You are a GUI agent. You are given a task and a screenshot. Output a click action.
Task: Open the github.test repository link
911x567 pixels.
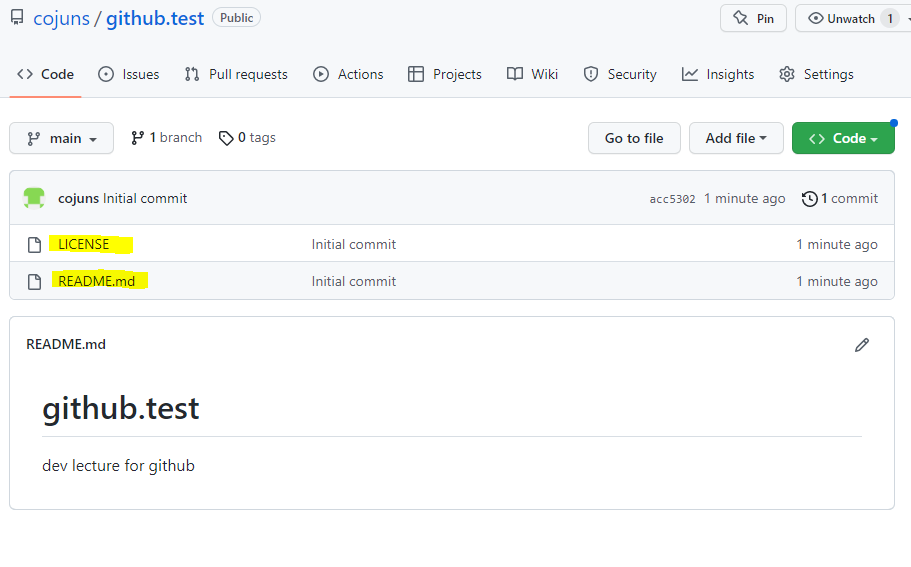point(155,19)
